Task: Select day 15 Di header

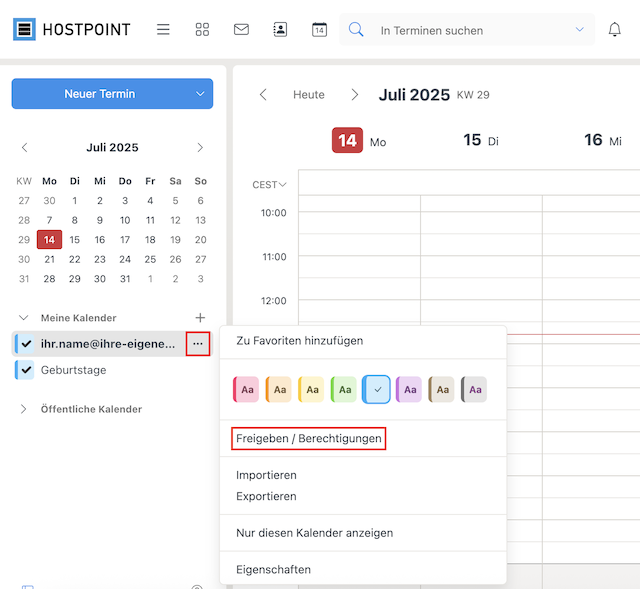Action: (x=481, y=140)
